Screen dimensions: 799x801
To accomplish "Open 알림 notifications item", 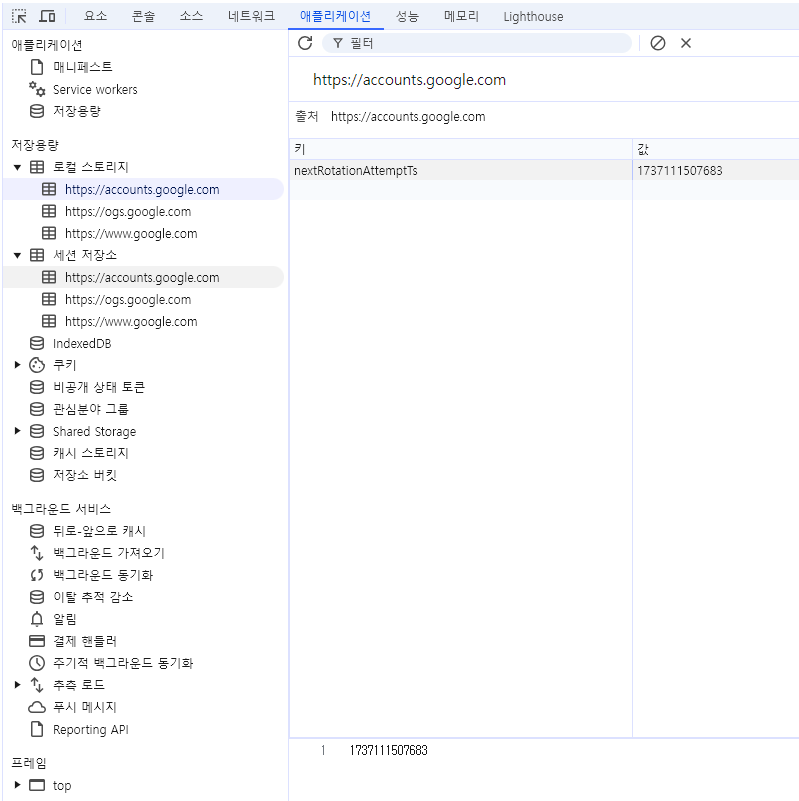I will (64, 619).
